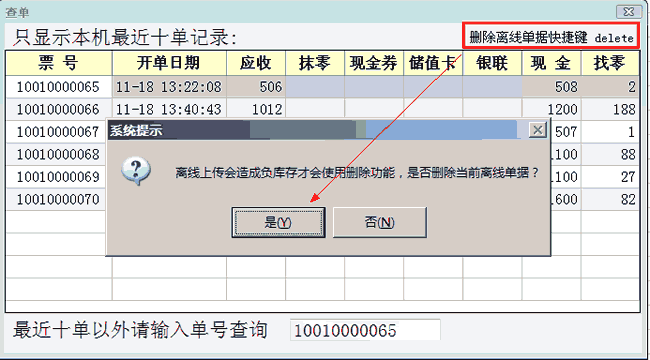Select ticket number 10010000066 cell
650x360 pixels.
point(58,109)
